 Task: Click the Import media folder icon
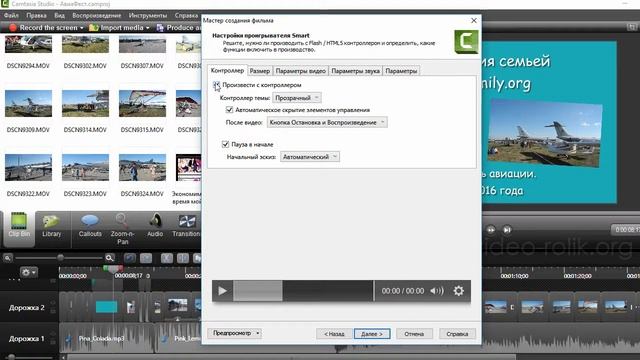(x=93, y=28)
